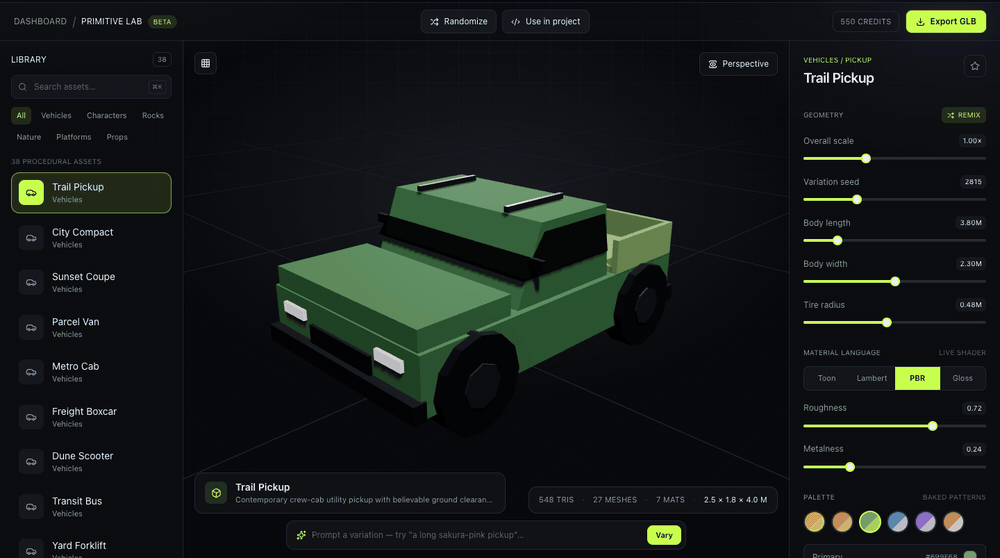
Task: Click the Variation seed slider handle
Action: click(x=857, y=200)
